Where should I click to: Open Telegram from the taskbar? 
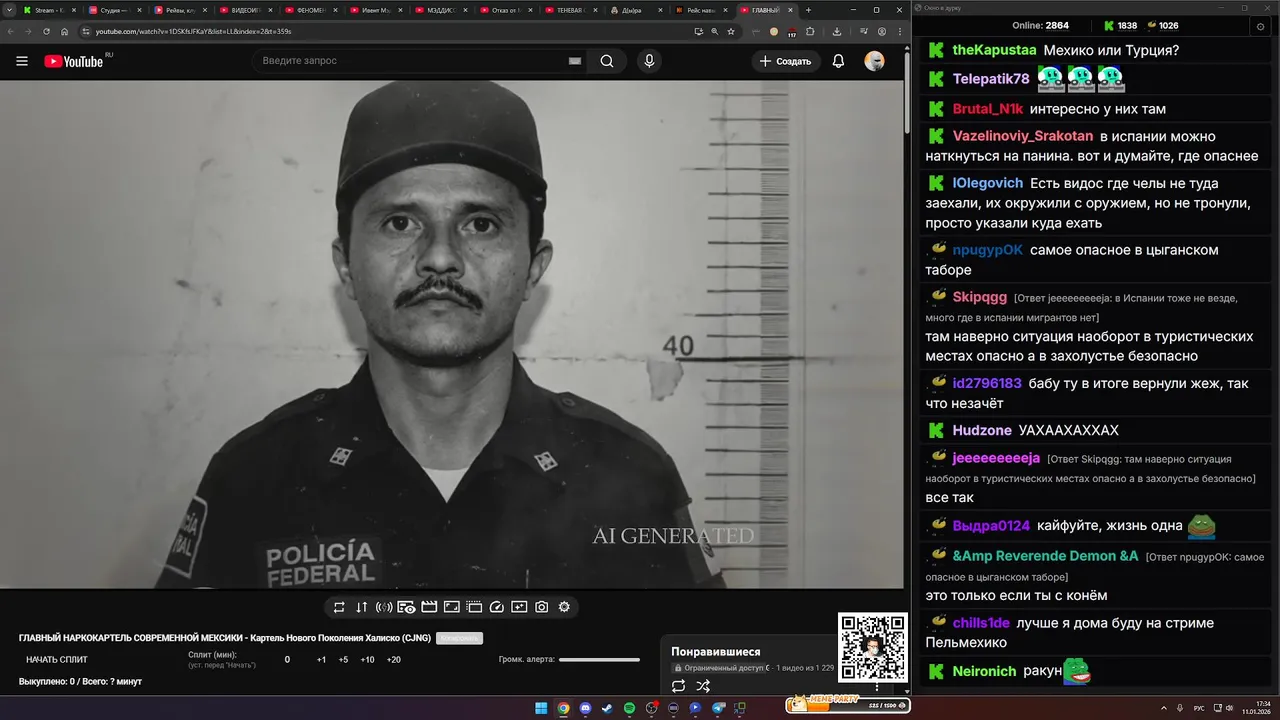(717, 708)
